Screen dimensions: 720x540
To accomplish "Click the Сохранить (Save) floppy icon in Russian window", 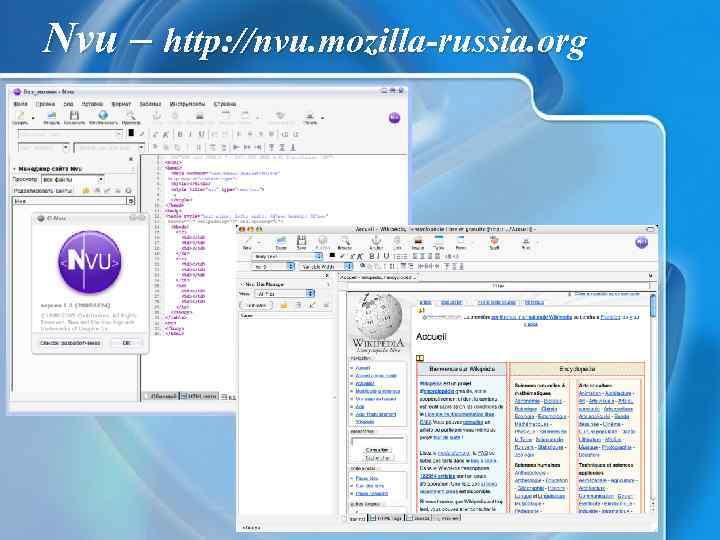I will 74,118.
